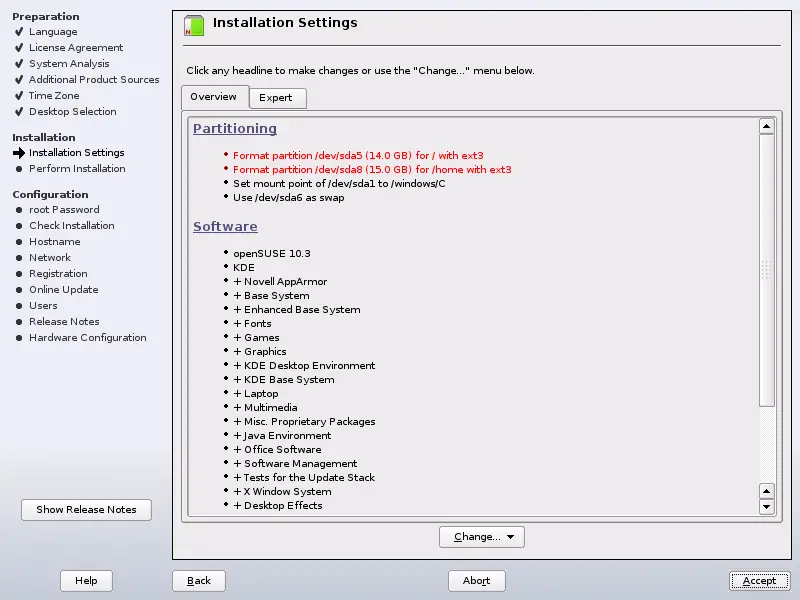Click the checkmark icon beside Language

[19, 32]
